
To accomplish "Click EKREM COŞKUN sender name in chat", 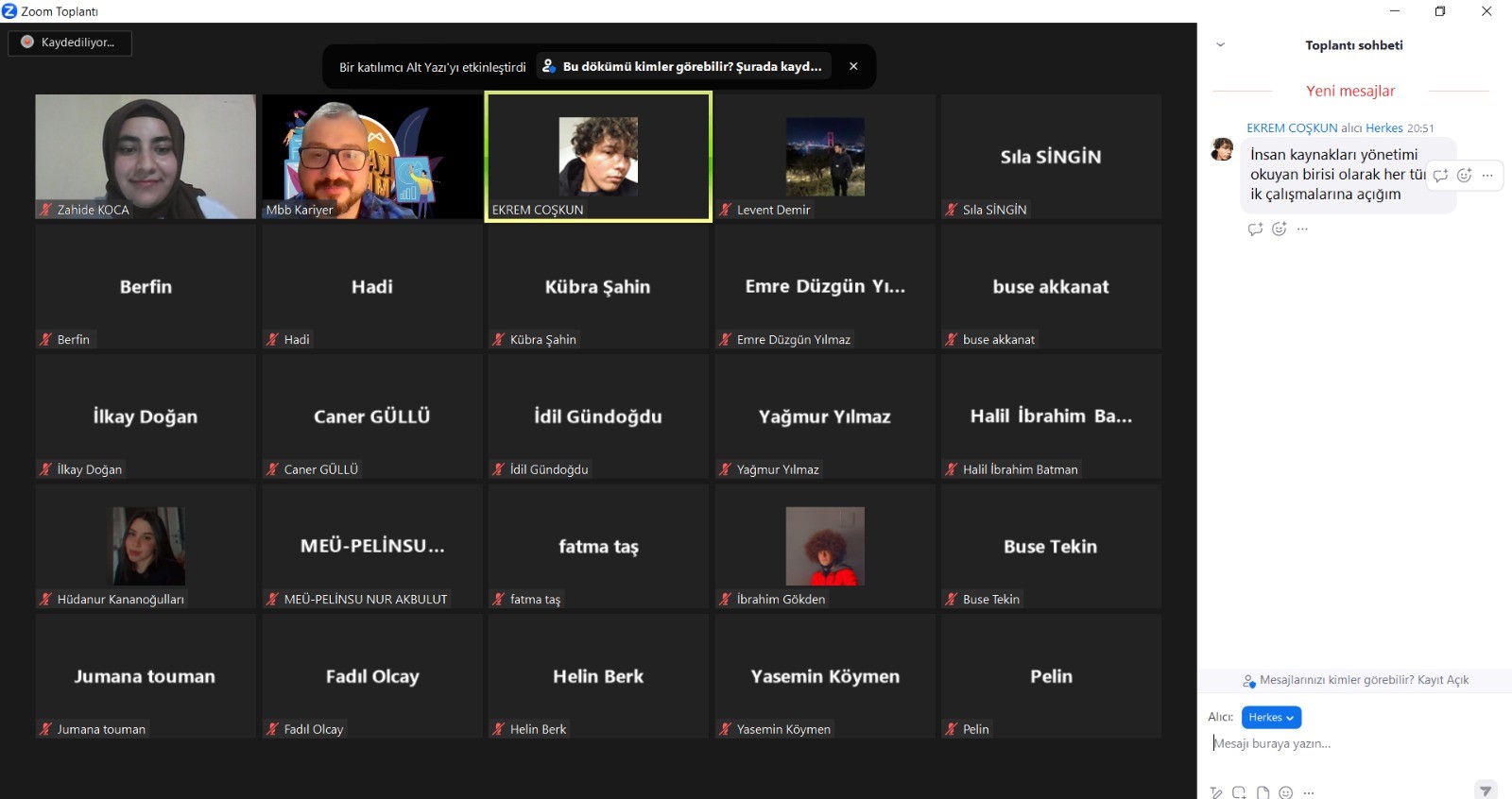I will (1291, 127).
